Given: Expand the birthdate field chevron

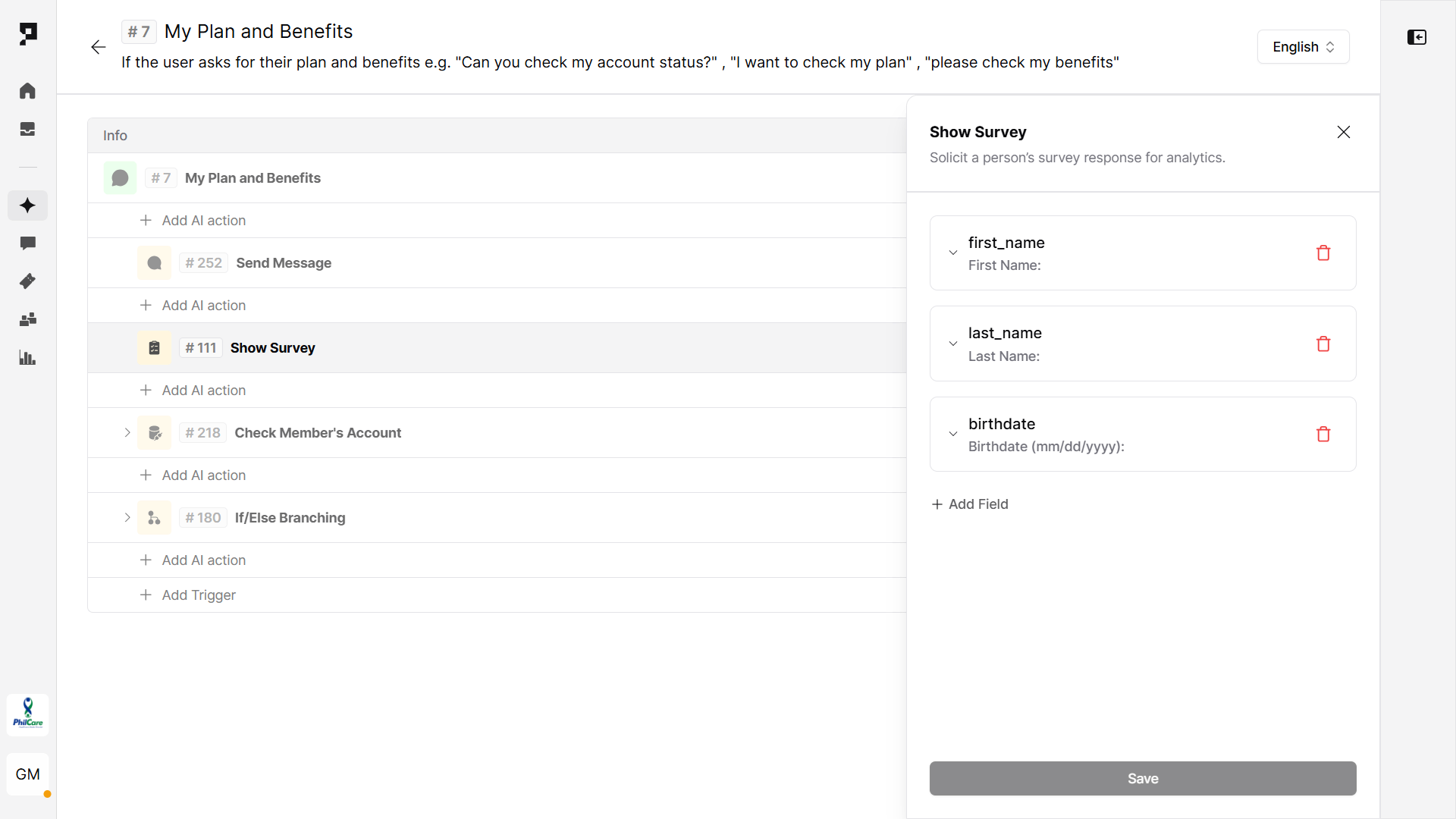Looking at the screenshot, I should click(x=953, y=435).
